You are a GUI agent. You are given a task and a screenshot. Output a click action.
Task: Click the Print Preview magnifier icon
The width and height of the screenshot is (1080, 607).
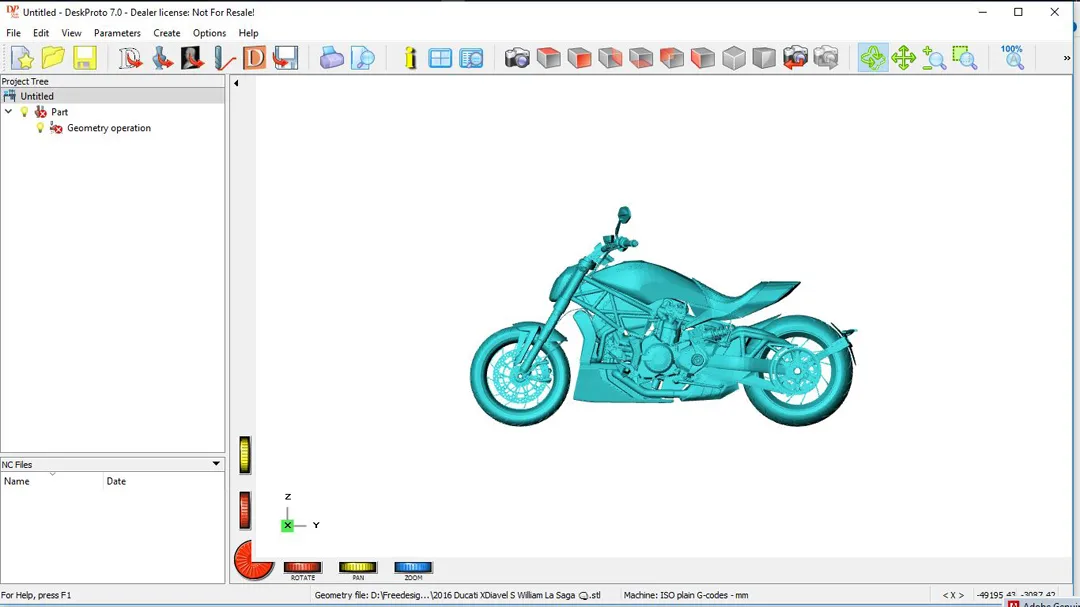[x=362, y=58]
